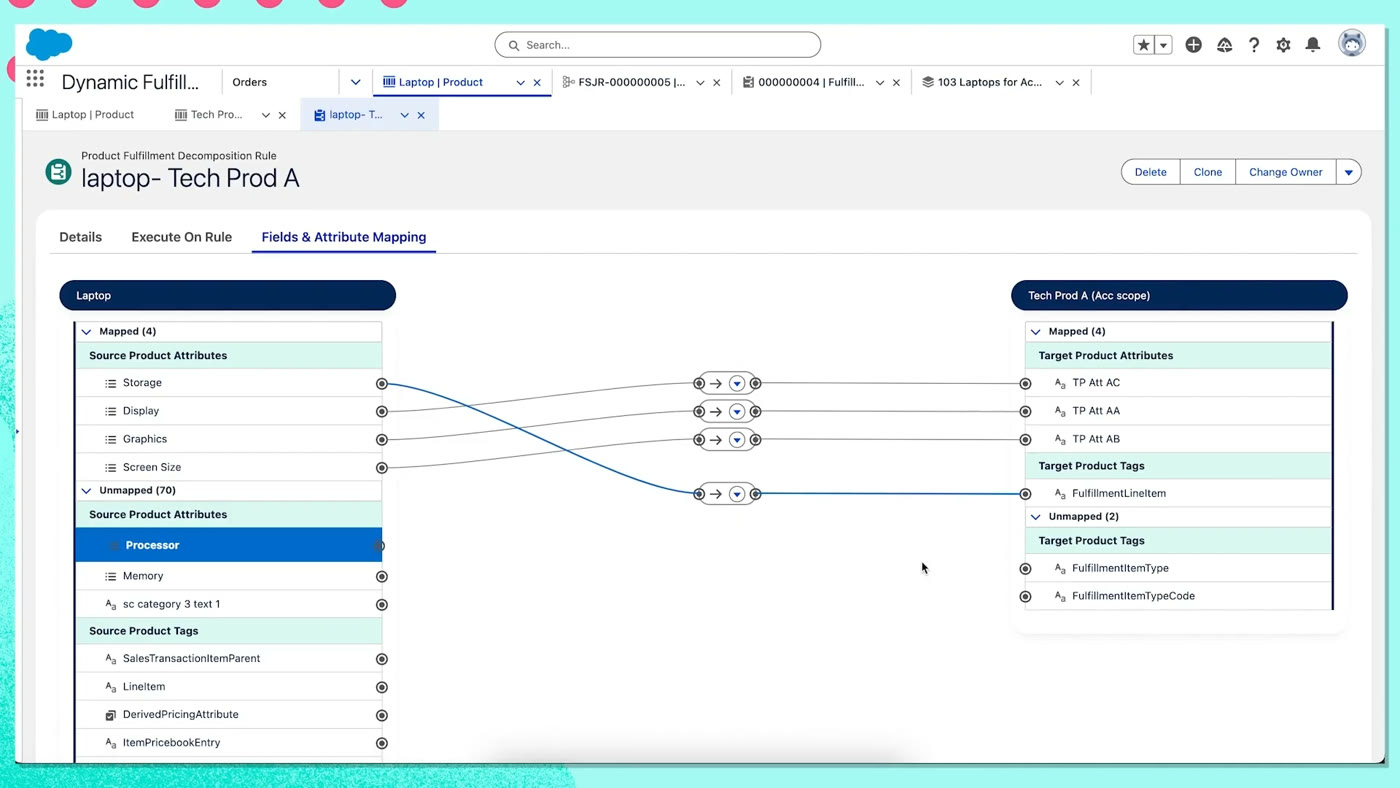Open the user avatar profile menu
This screenshot has height=788, width=1400.
tap(1352, 44)
